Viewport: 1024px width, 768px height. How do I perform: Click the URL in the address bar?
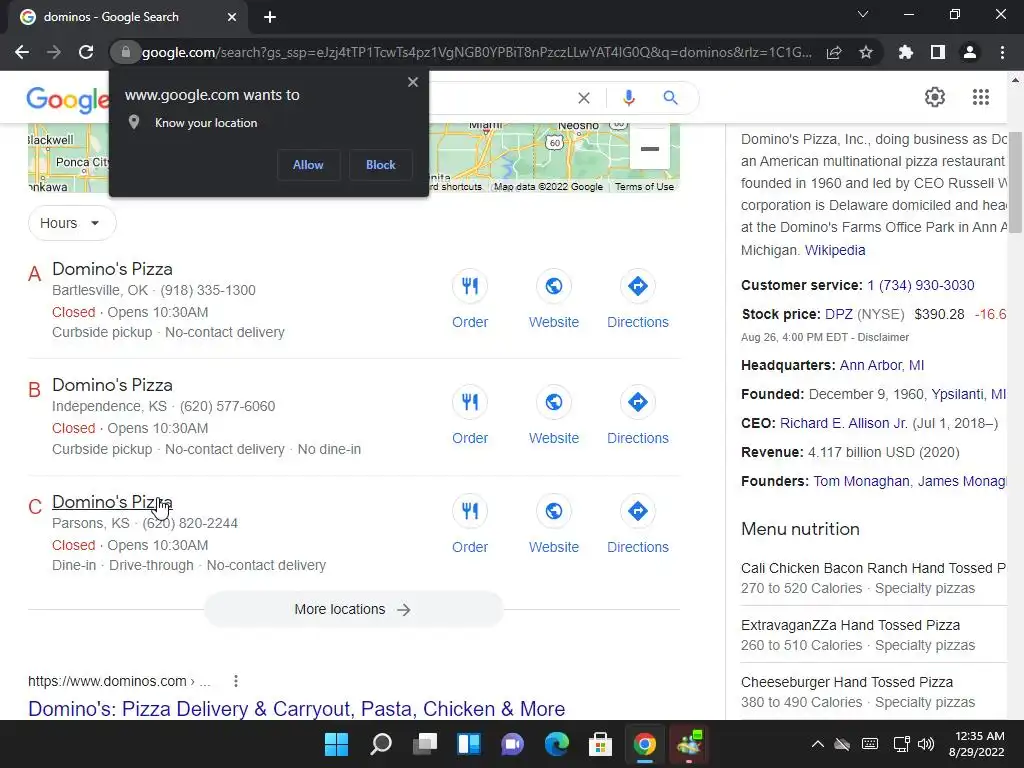477,52
